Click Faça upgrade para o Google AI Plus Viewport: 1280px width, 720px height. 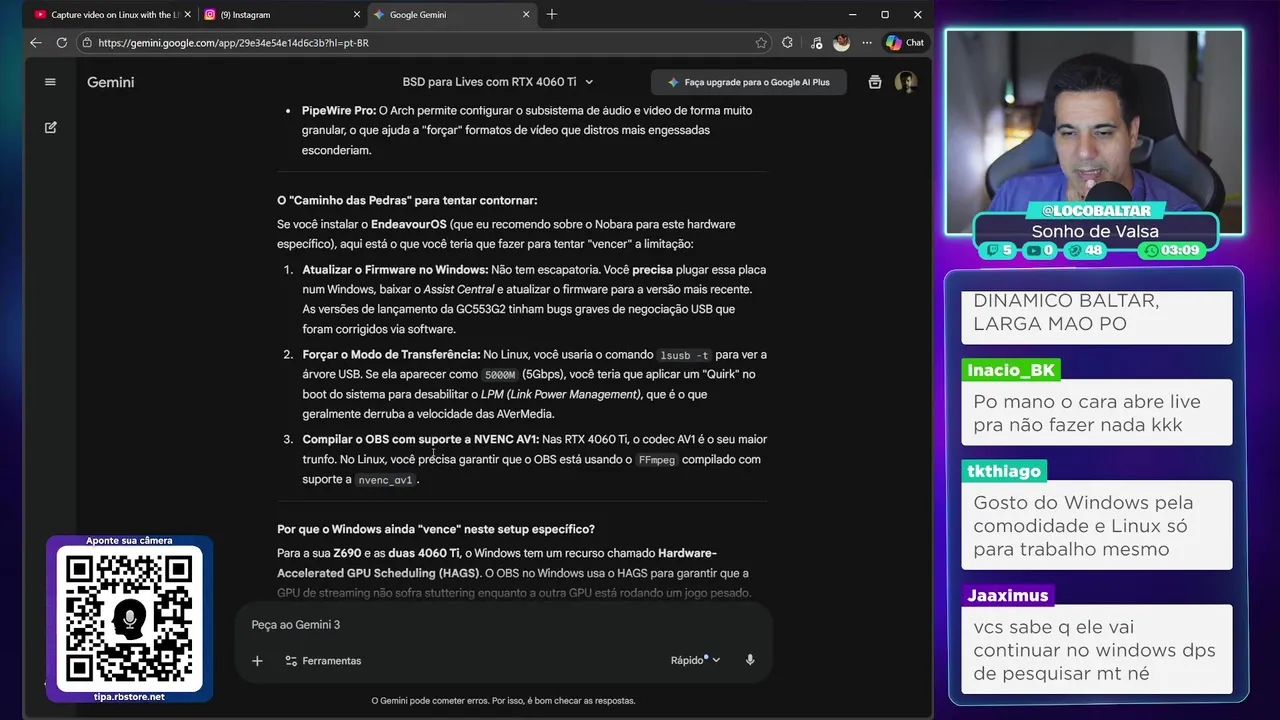[x=749, y=82]
